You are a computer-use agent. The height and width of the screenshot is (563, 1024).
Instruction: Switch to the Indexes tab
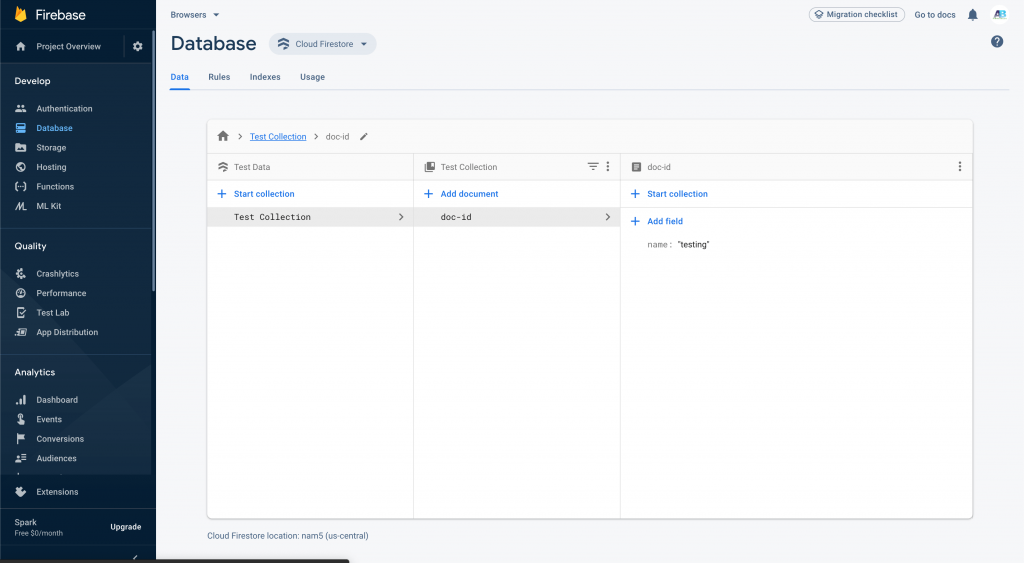264,77
